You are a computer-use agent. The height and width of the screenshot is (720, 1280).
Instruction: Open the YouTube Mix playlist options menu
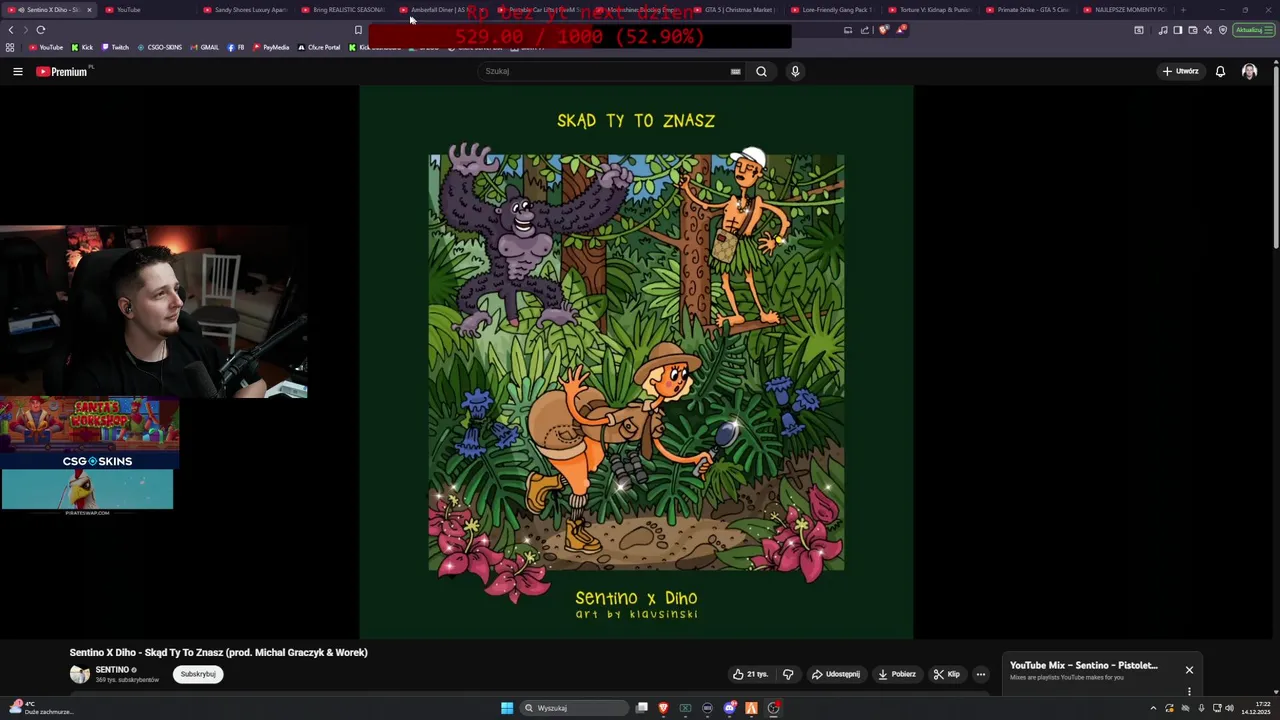click(1189, 691)
